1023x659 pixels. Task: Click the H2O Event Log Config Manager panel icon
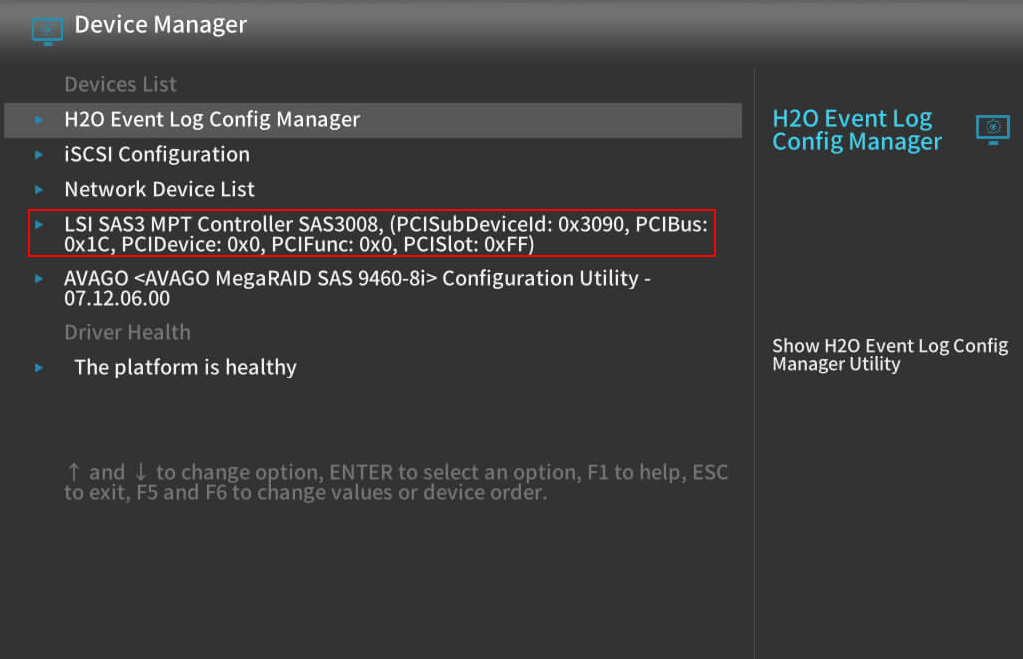992,129
